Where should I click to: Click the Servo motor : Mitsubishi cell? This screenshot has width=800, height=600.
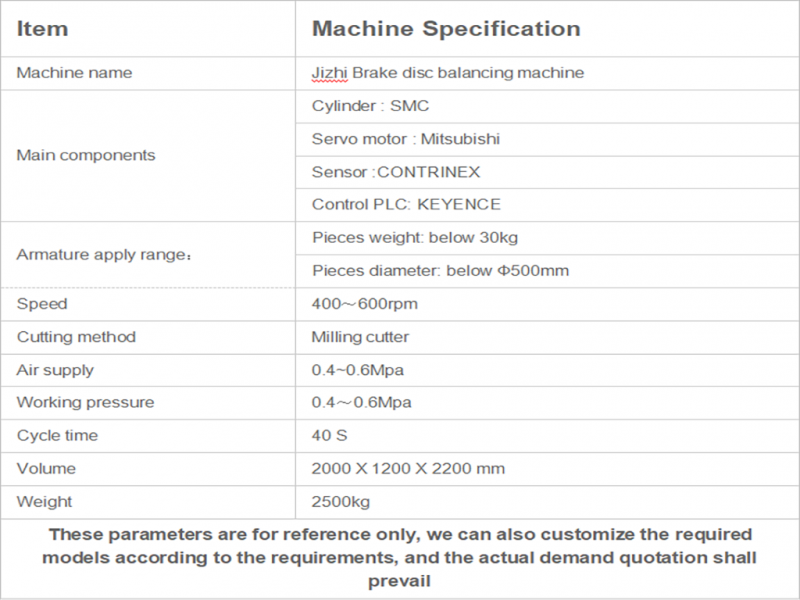point(406,139)
